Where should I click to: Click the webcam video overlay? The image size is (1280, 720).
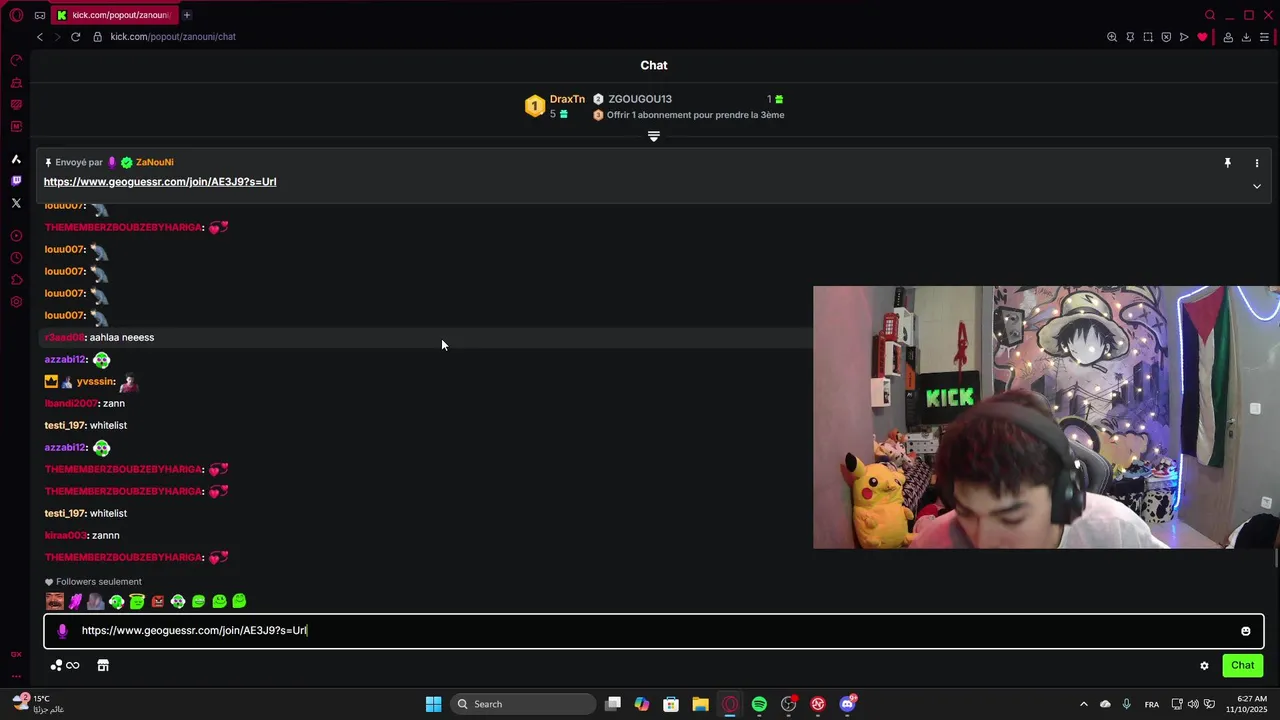pos(1046,417)
